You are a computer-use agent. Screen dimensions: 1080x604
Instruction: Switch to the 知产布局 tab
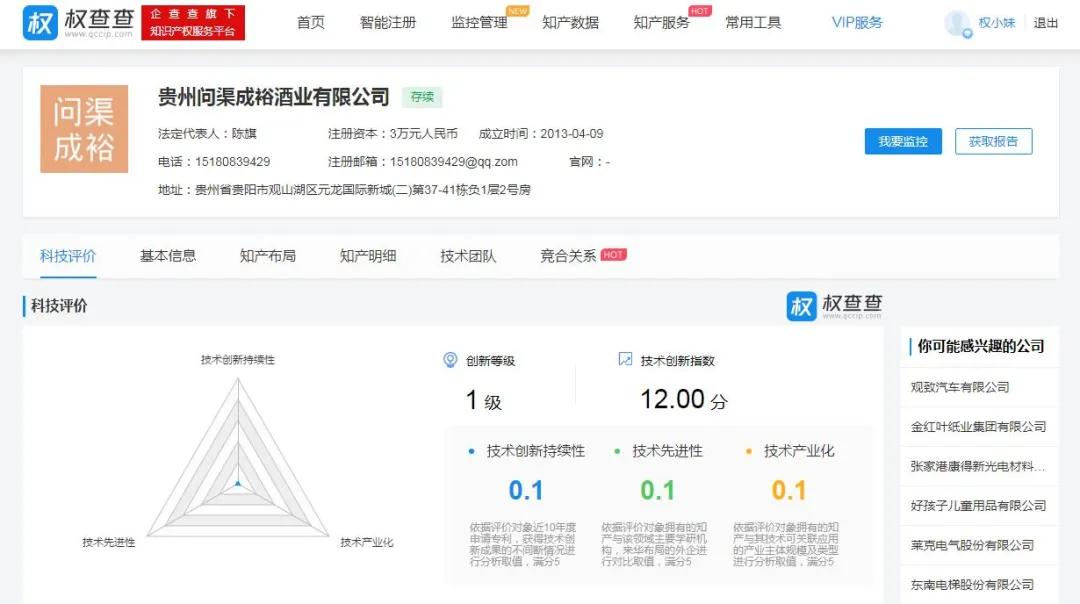pos(268,256)
